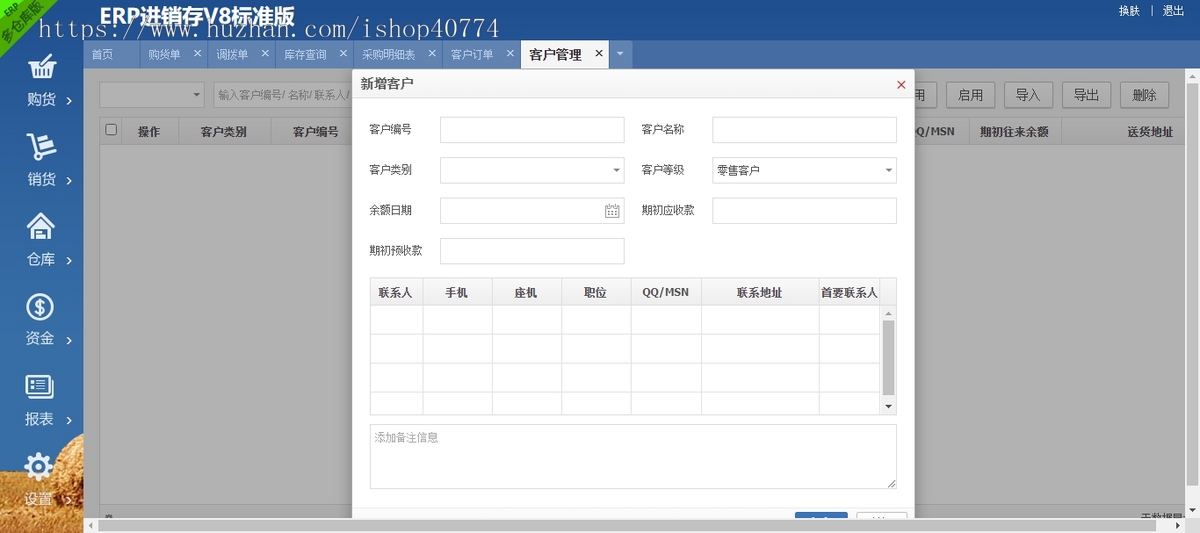Focus the 客户名称 input field
This screenshot has width=1200, height=533.
[804, 130]
